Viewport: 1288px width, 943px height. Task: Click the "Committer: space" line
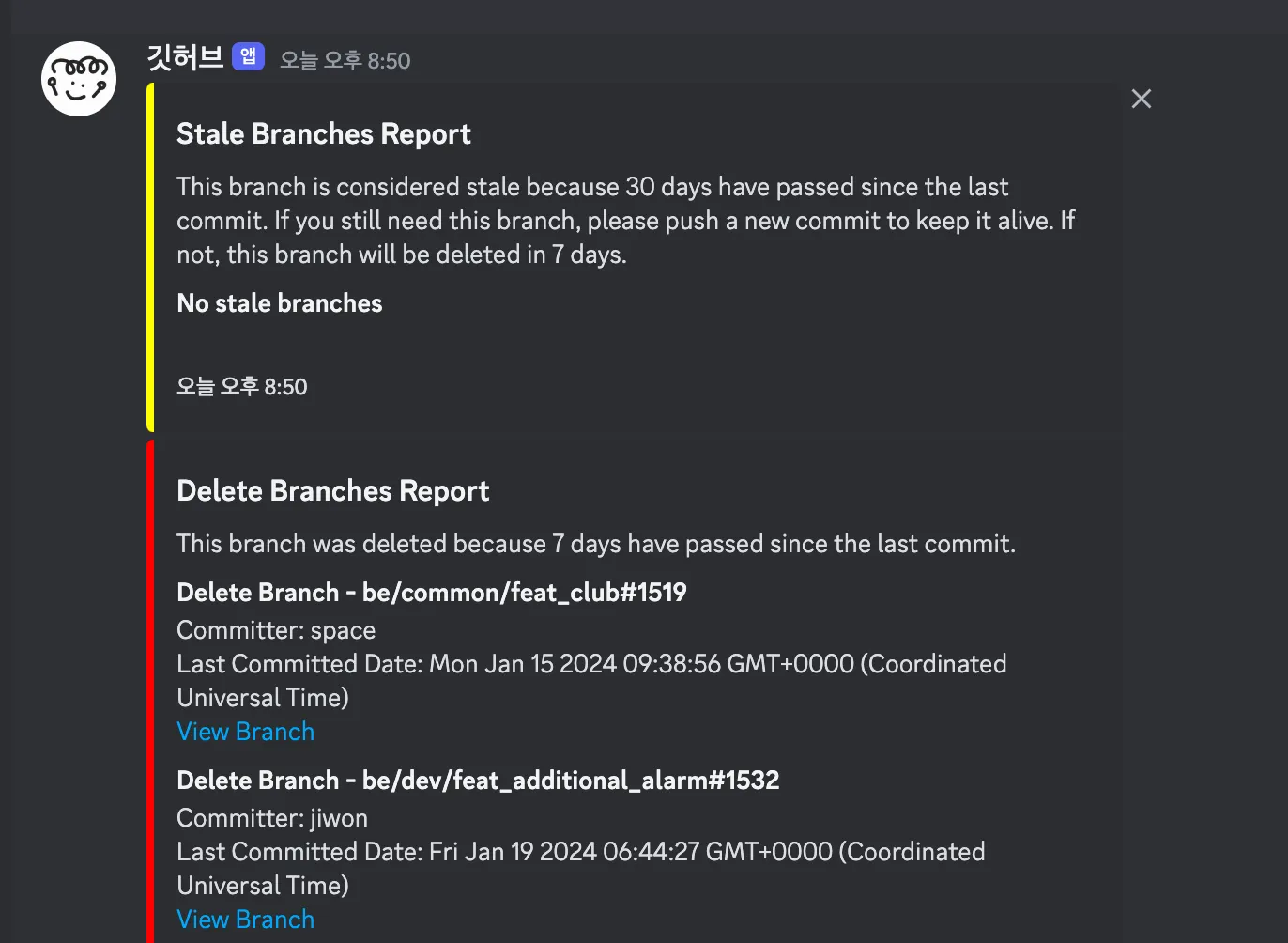(276, 630)
